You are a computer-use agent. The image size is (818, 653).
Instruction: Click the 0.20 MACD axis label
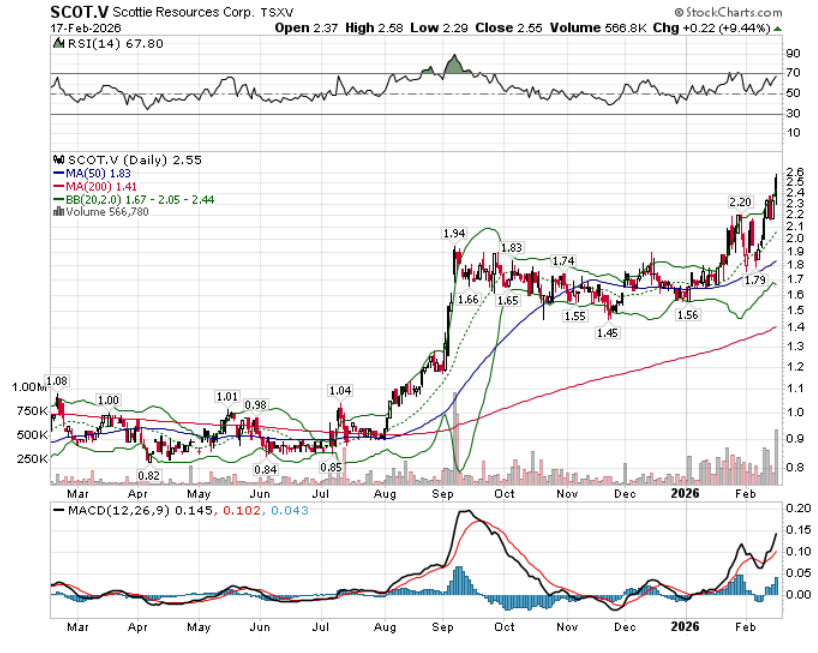pyautogui.click(x=799, y=509)
